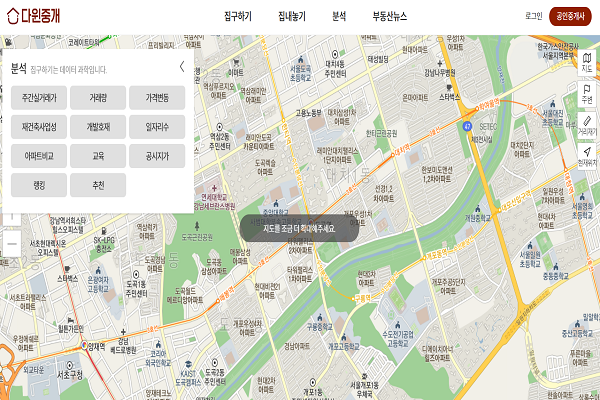Click the 은광여자 고등학교 label

tap(98, 284)
